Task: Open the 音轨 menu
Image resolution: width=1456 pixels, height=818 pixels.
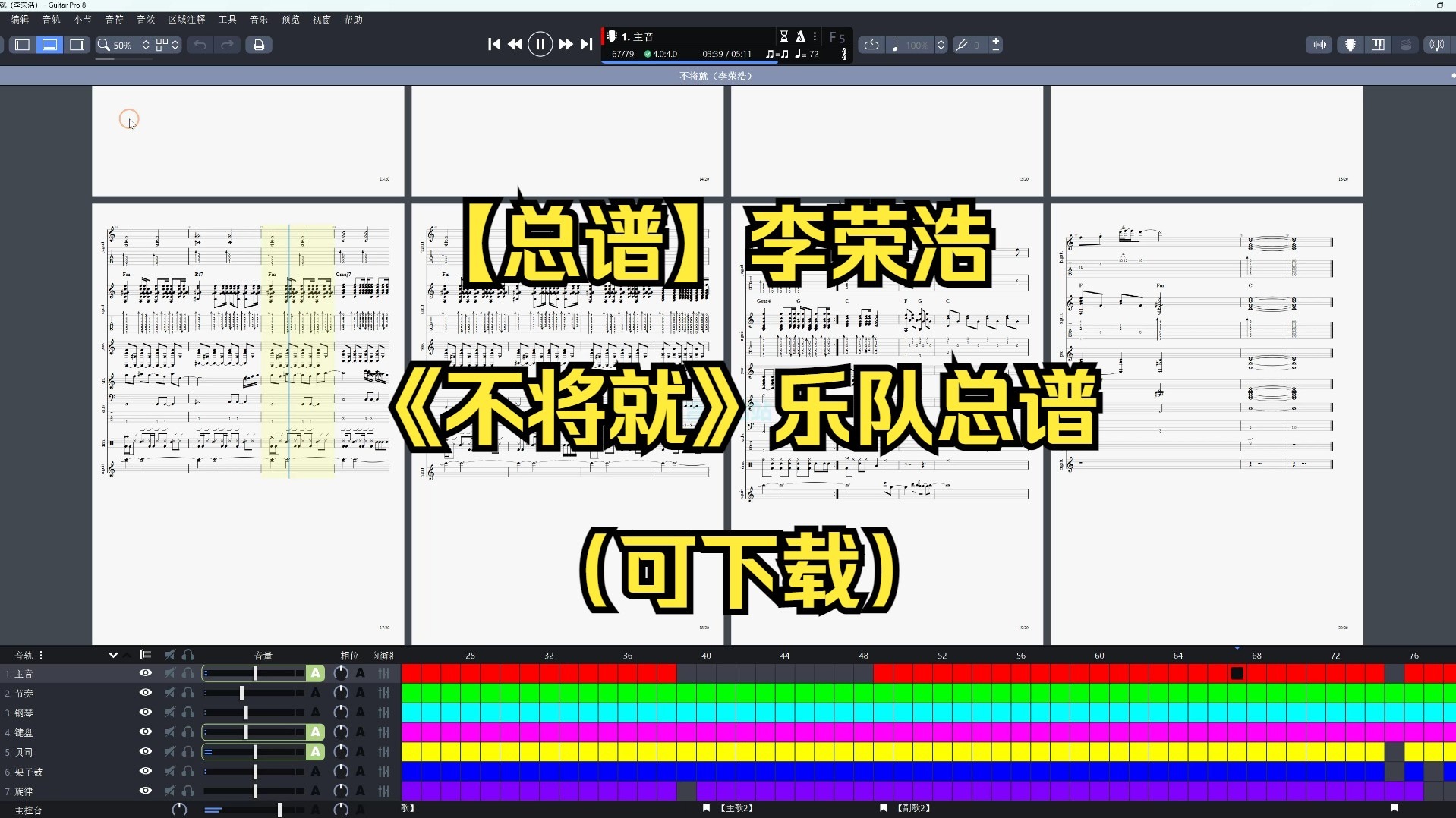Action: pos(51,20)
